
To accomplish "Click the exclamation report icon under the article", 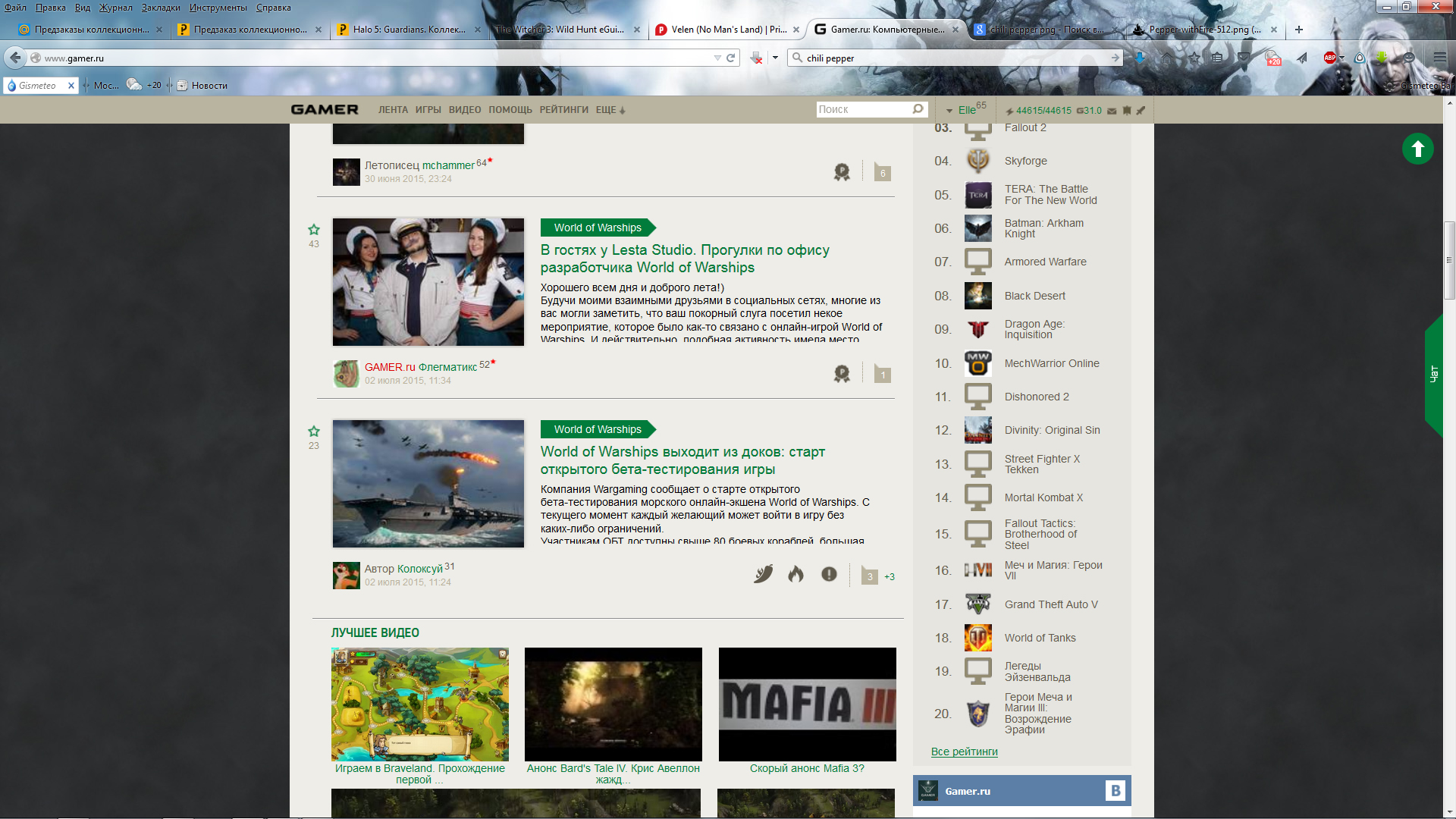I will point(829,574).
